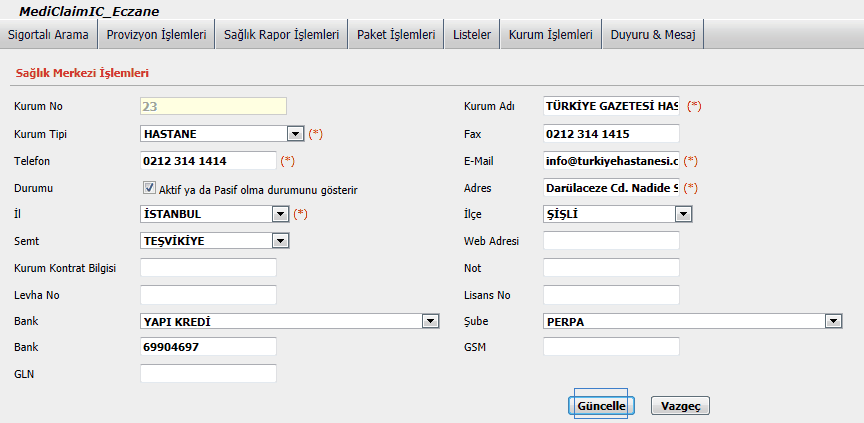Expand the Semt dropdown showing TEŞVİKİYE
Image resolution: width=864 pixels, height=423 pixels.
(x=280, y=240)
